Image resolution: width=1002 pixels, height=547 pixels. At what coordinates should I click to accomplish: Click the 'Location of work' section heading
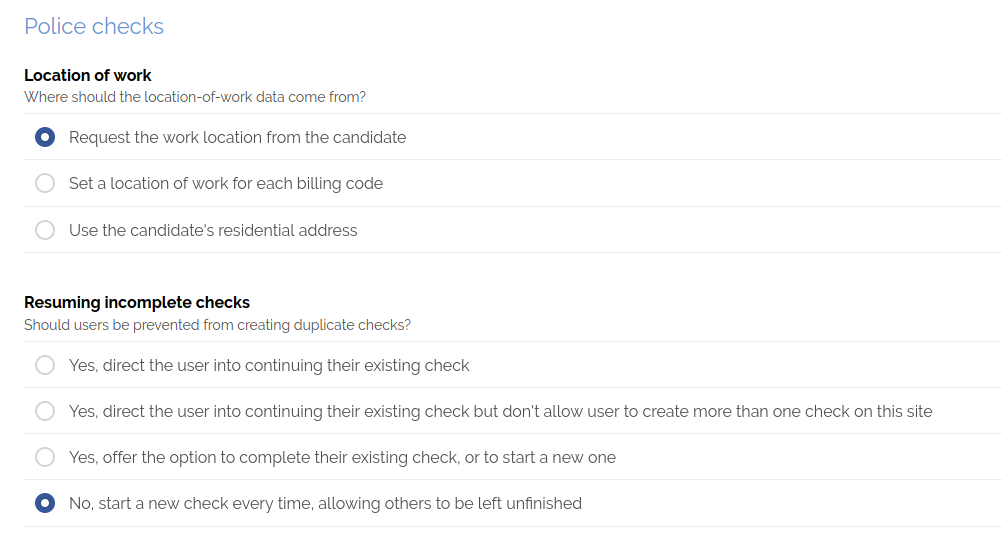point(88,75)
